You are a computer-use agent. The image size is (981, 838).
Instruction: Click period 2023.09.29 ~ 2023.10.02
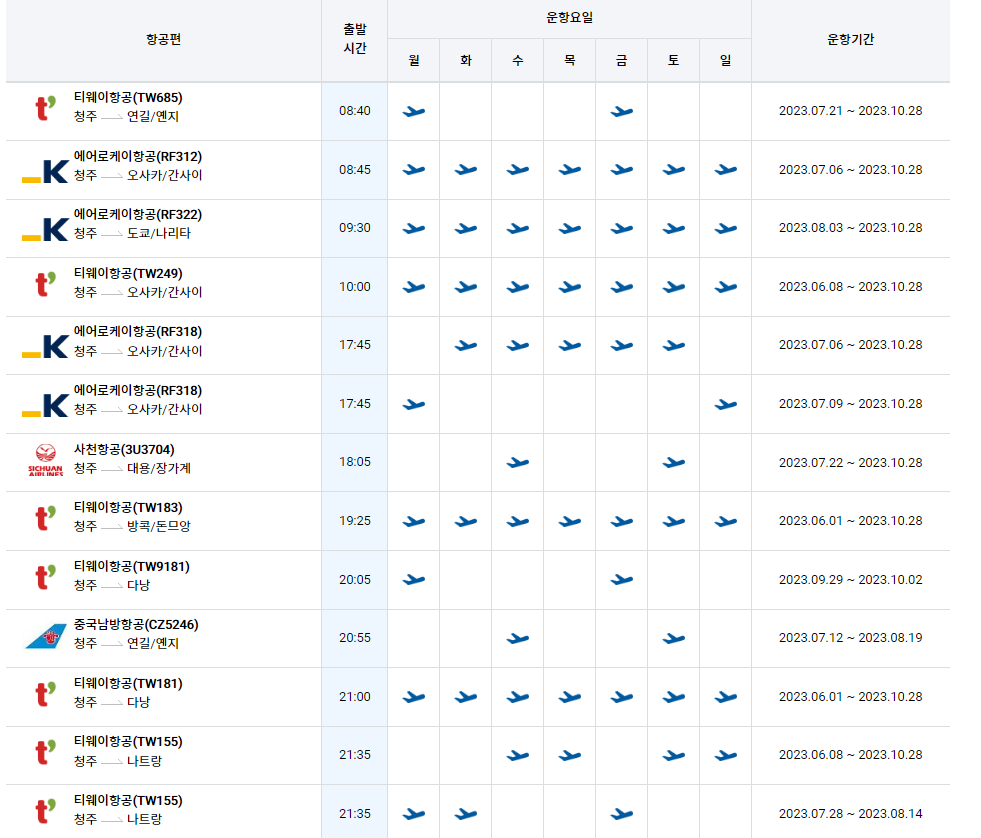850,580
